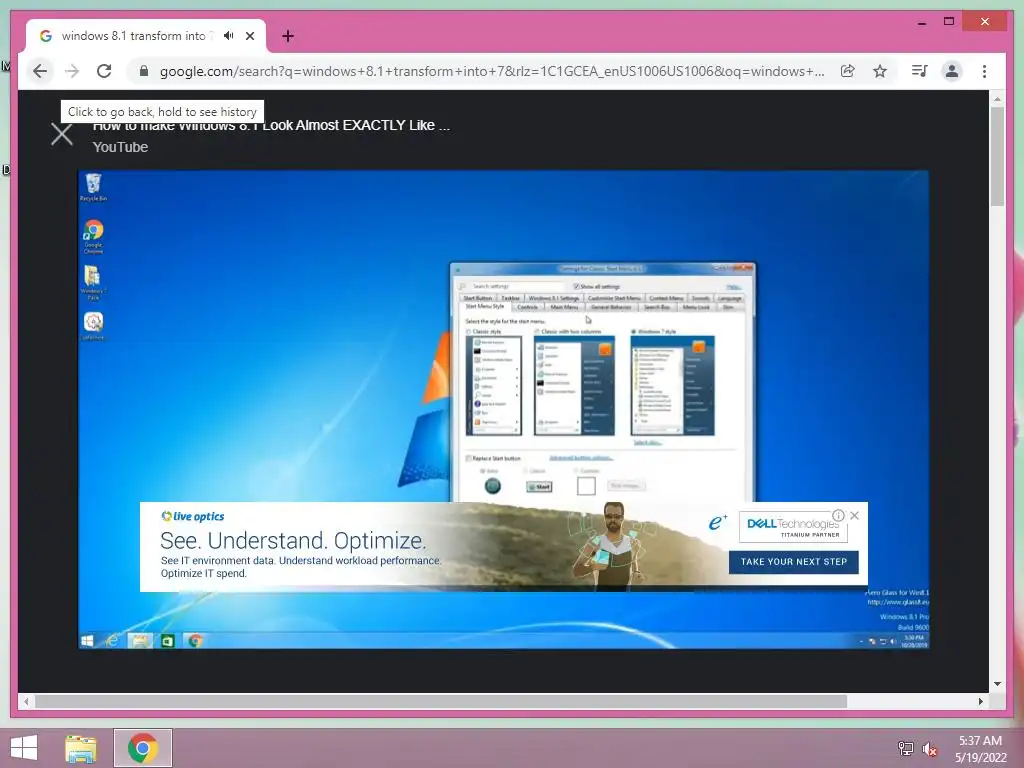Click See. Understand. Optimize. ad headline
The image size is (1024, 768).
pyautogui.click(x=293, y=541)
